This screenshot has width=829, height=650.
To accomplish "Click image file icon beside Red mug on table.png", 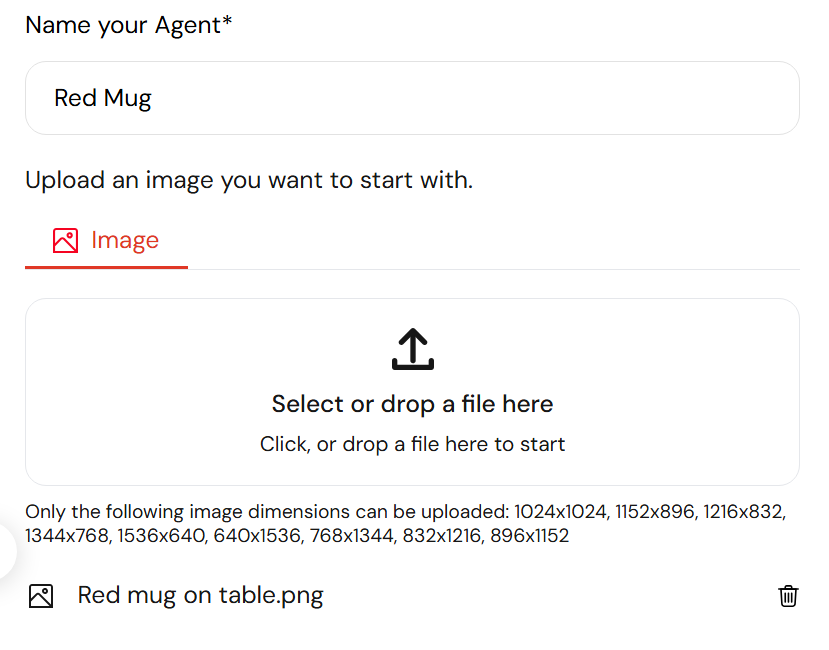I will [41, 596].
